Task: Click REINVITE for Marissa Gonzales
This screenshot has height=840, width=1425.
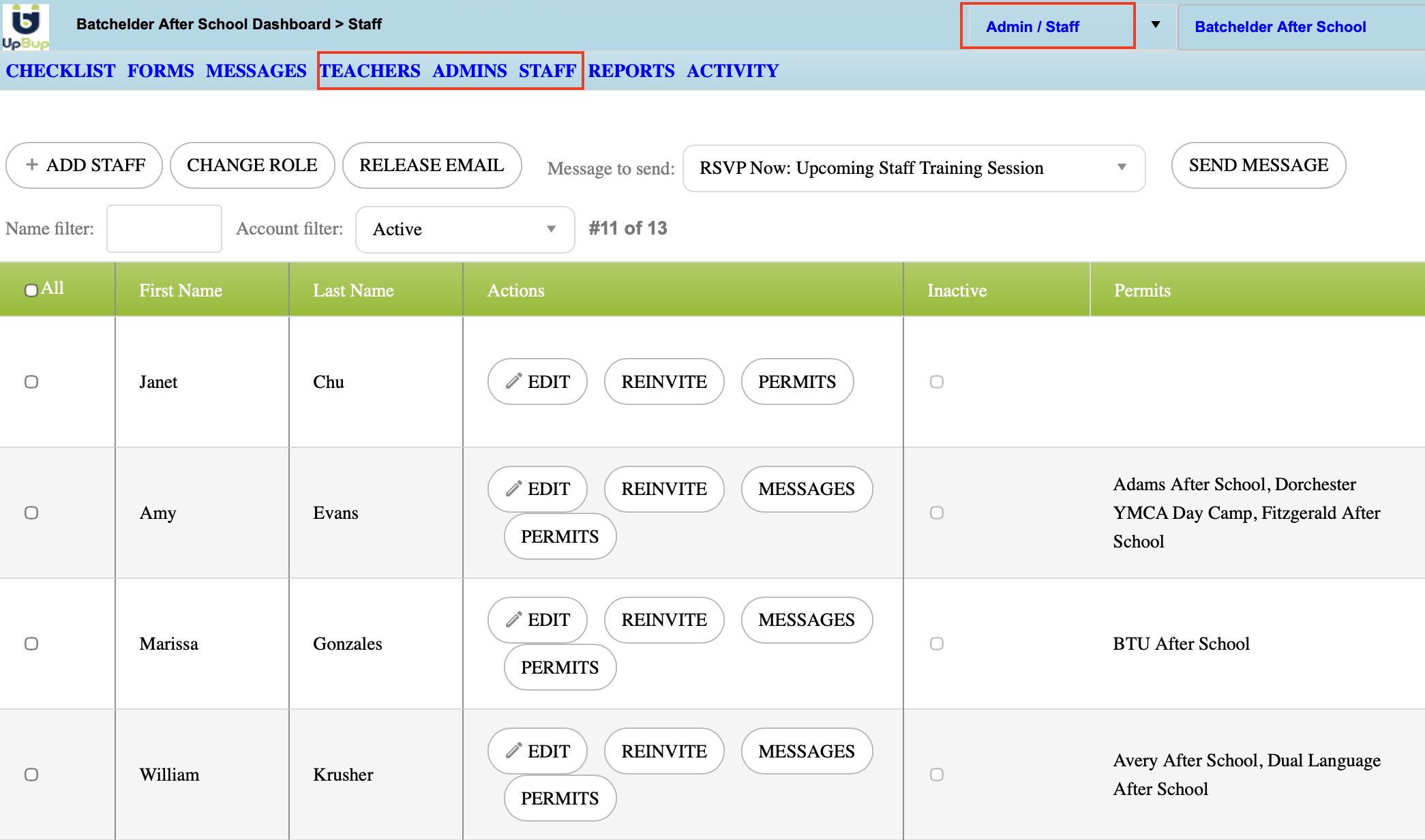Action: pos(663,620)
